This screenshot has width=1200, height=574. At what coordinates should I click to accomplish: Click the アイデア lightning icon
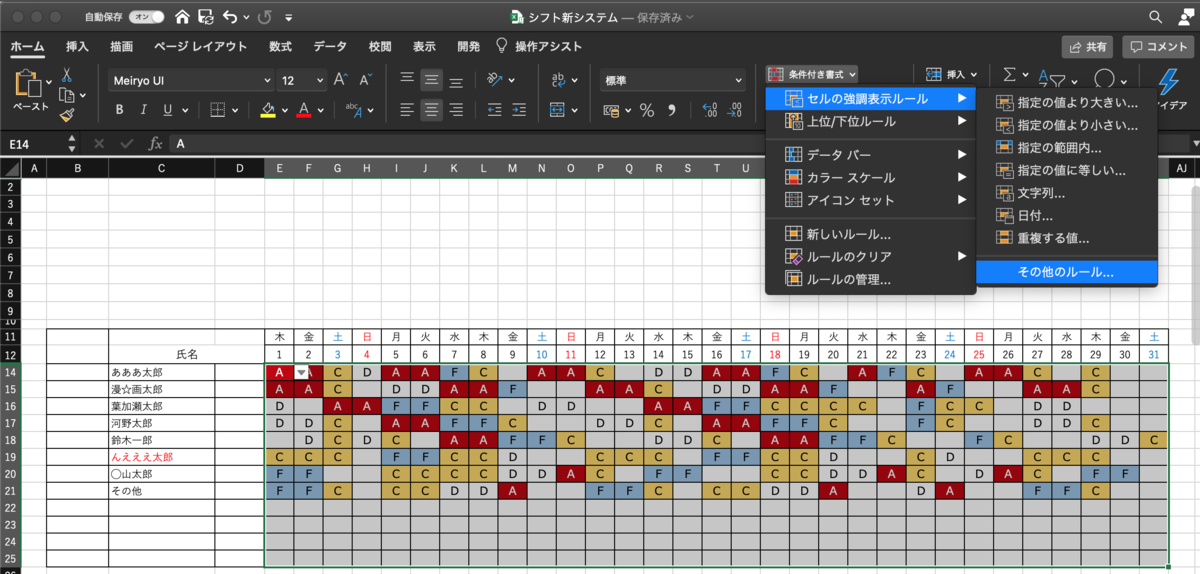coord(1168,82)
